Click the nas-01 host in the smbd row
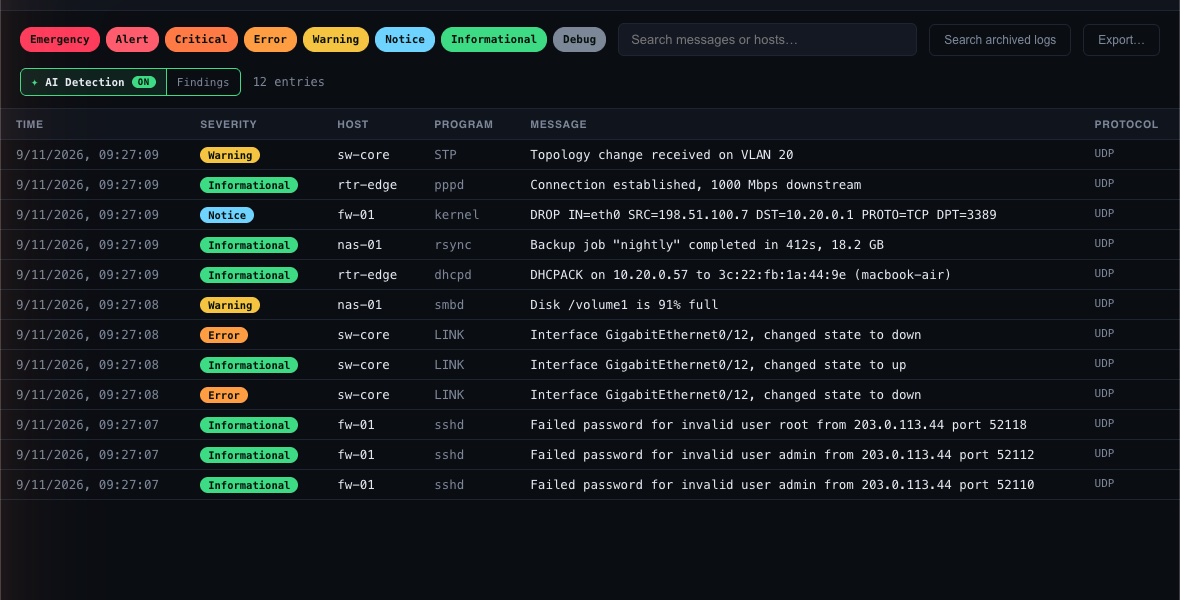The width and height of the screenshot is (1180, 600). (359, 305)
